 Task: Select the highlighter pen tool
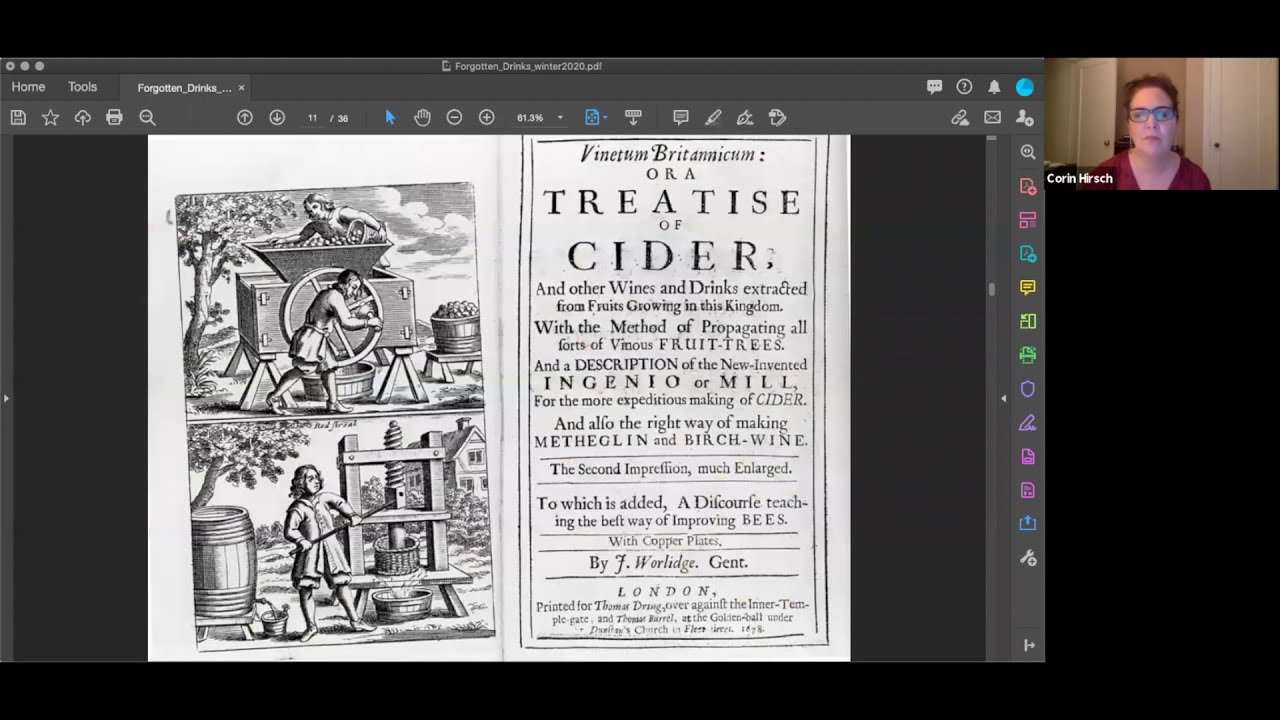tap(713, 118)
